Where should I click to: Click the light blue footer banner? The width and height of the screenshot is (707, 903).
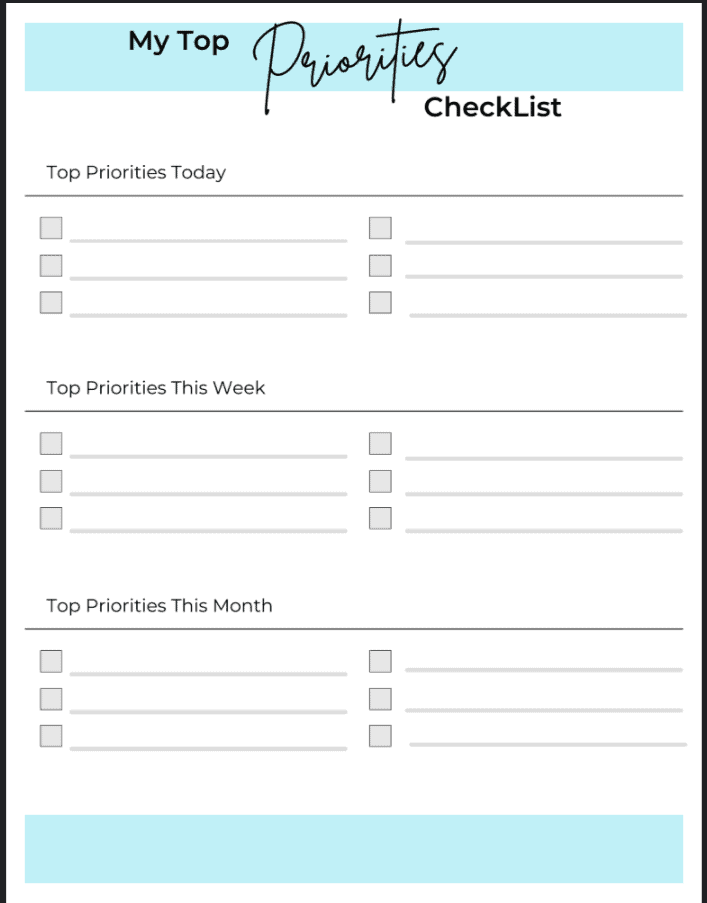pos(354,849)
